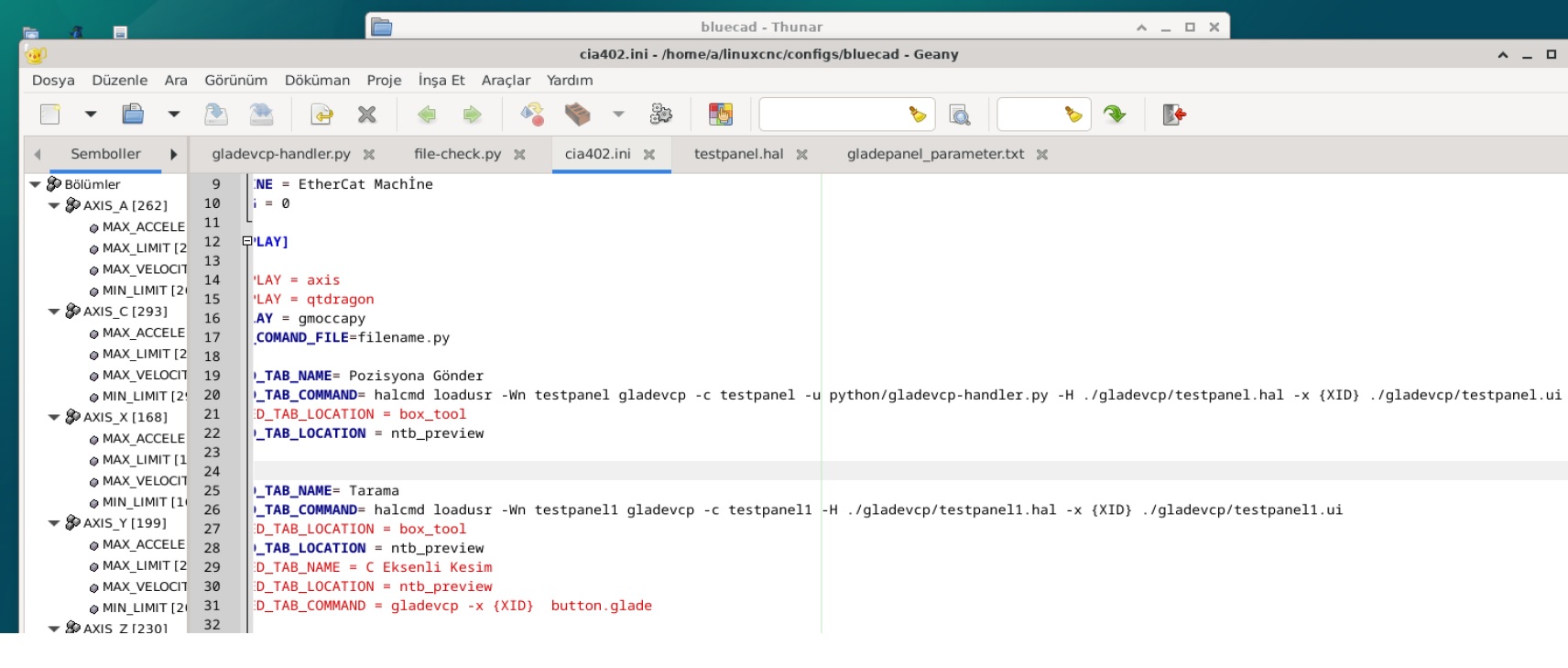Collapse the AXIS_C [293] section

coord(54,312)
